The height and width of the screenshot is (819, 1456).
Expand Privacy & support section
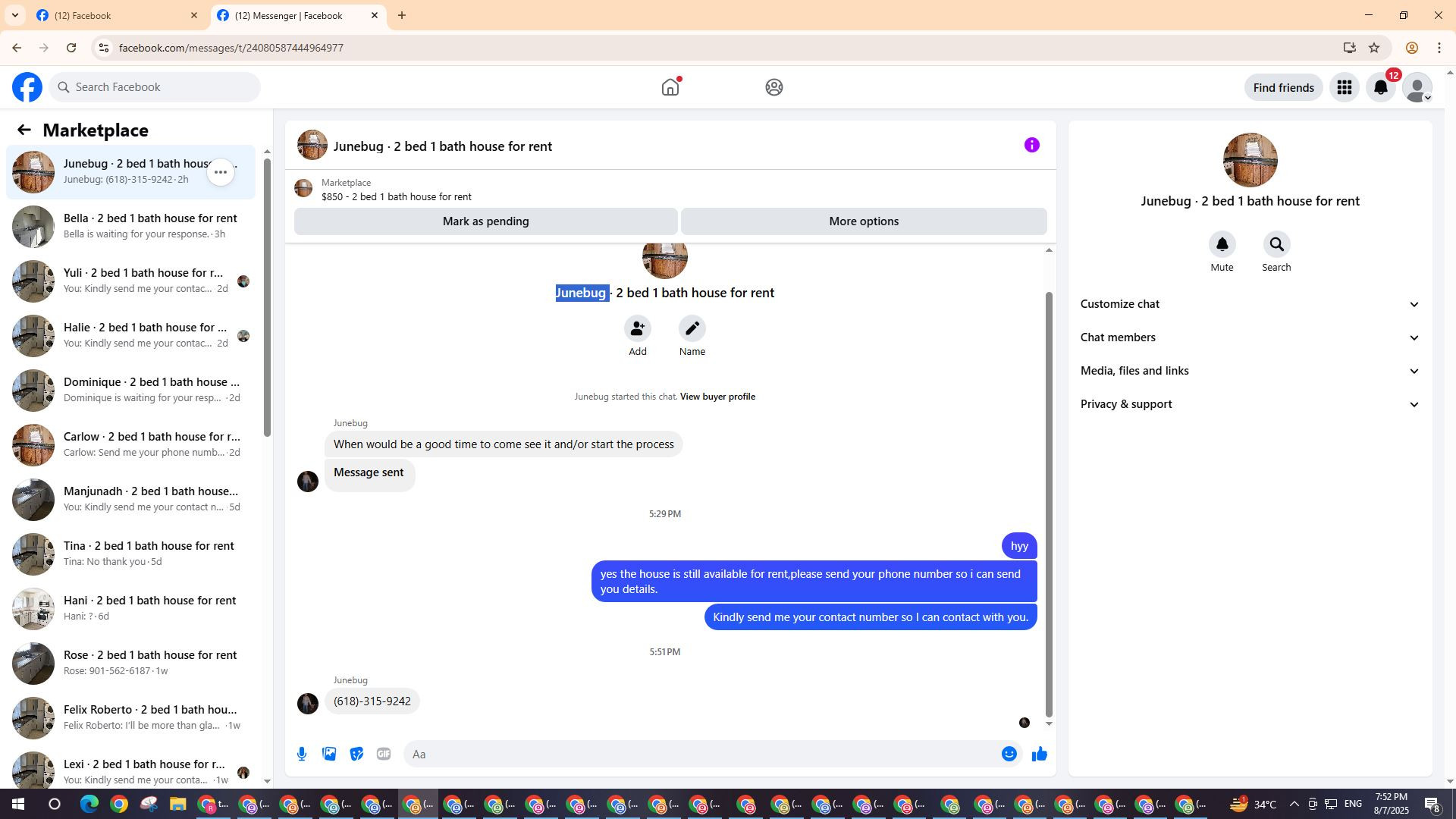(x=1250, y=404)
